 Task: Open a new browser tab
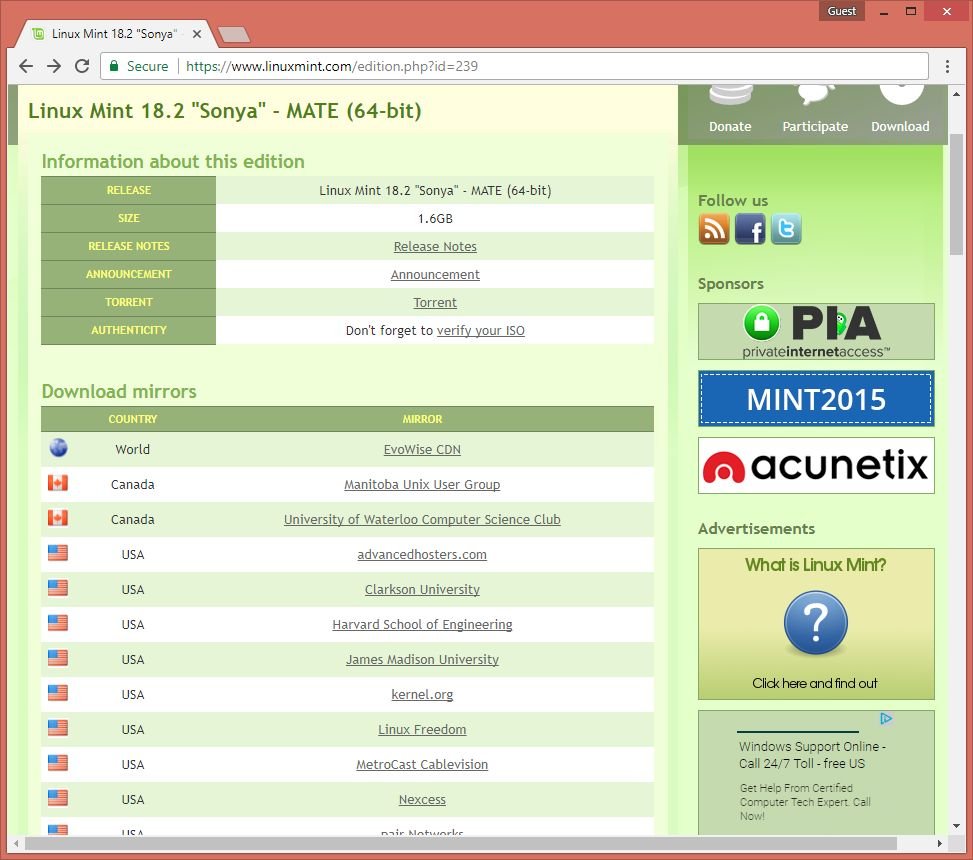(x=235, y=35)
